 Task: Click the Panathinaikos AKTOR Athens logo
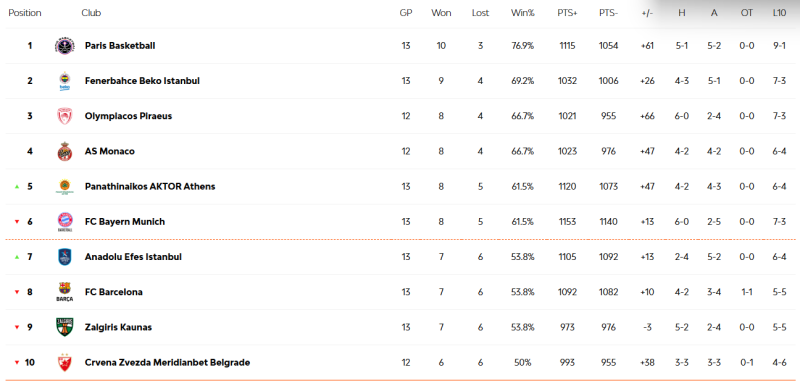point(65,187)
